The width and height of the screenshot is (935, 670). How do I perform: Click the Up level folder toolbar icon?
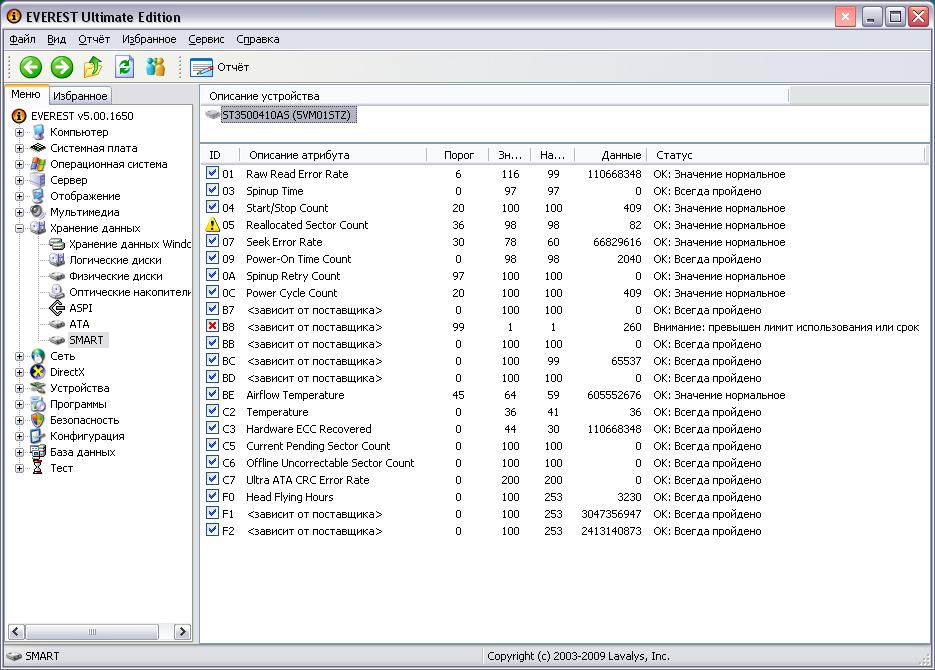click(x=93, y=67)
